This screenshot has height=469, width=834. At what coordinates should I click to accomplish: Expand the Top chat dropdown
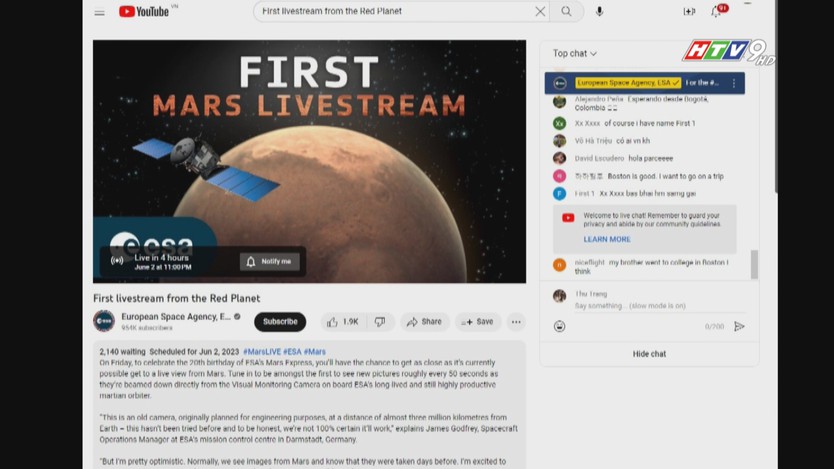[574, 54]
